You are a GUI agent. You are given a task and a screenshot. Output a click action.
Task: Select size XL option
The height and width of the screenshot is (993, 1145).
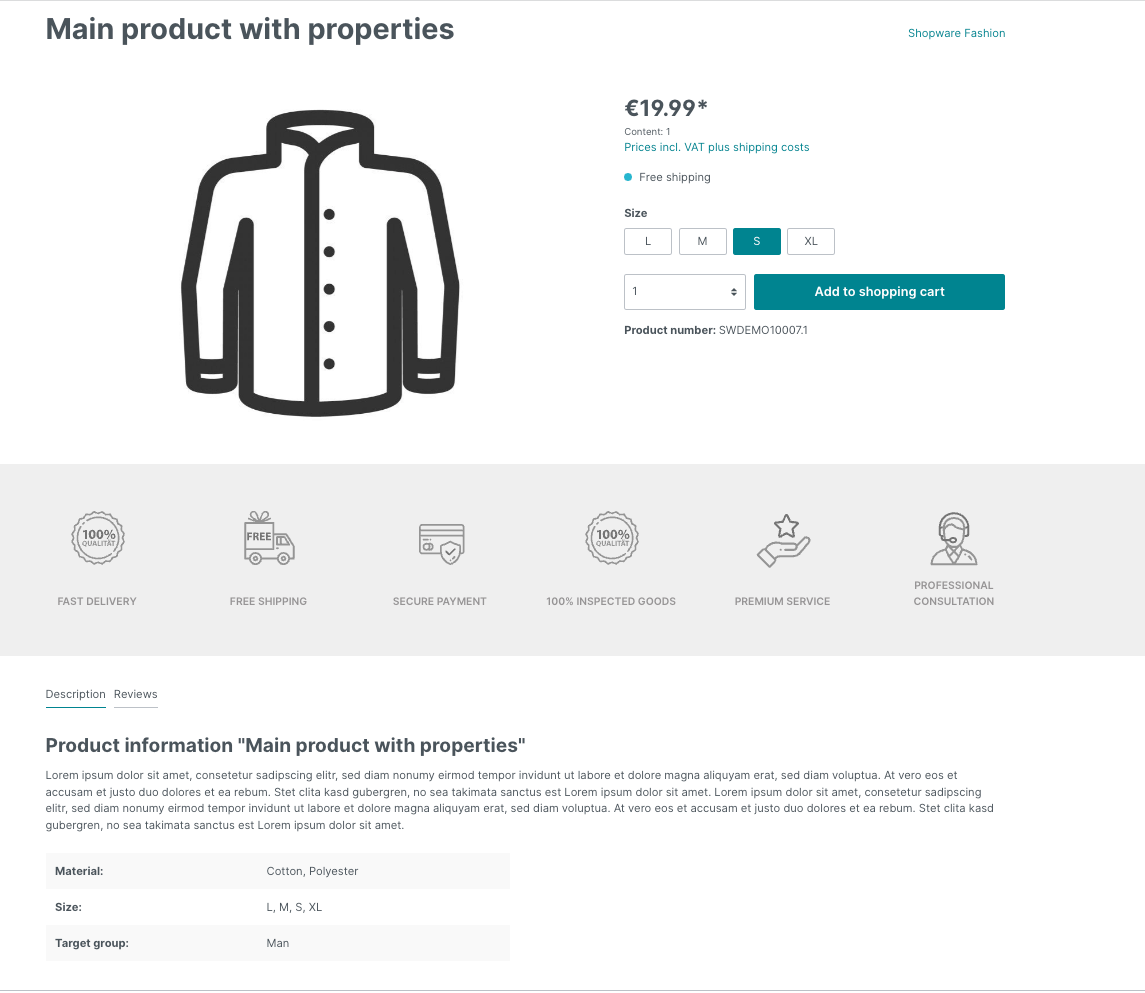click(811, 242)
